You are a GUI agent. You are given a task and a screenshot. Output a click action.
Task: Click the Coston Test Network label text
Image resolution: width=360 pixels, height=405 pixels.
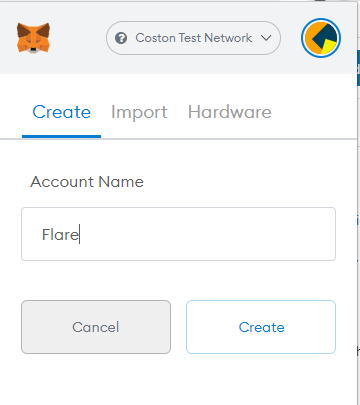pos(194,38)
